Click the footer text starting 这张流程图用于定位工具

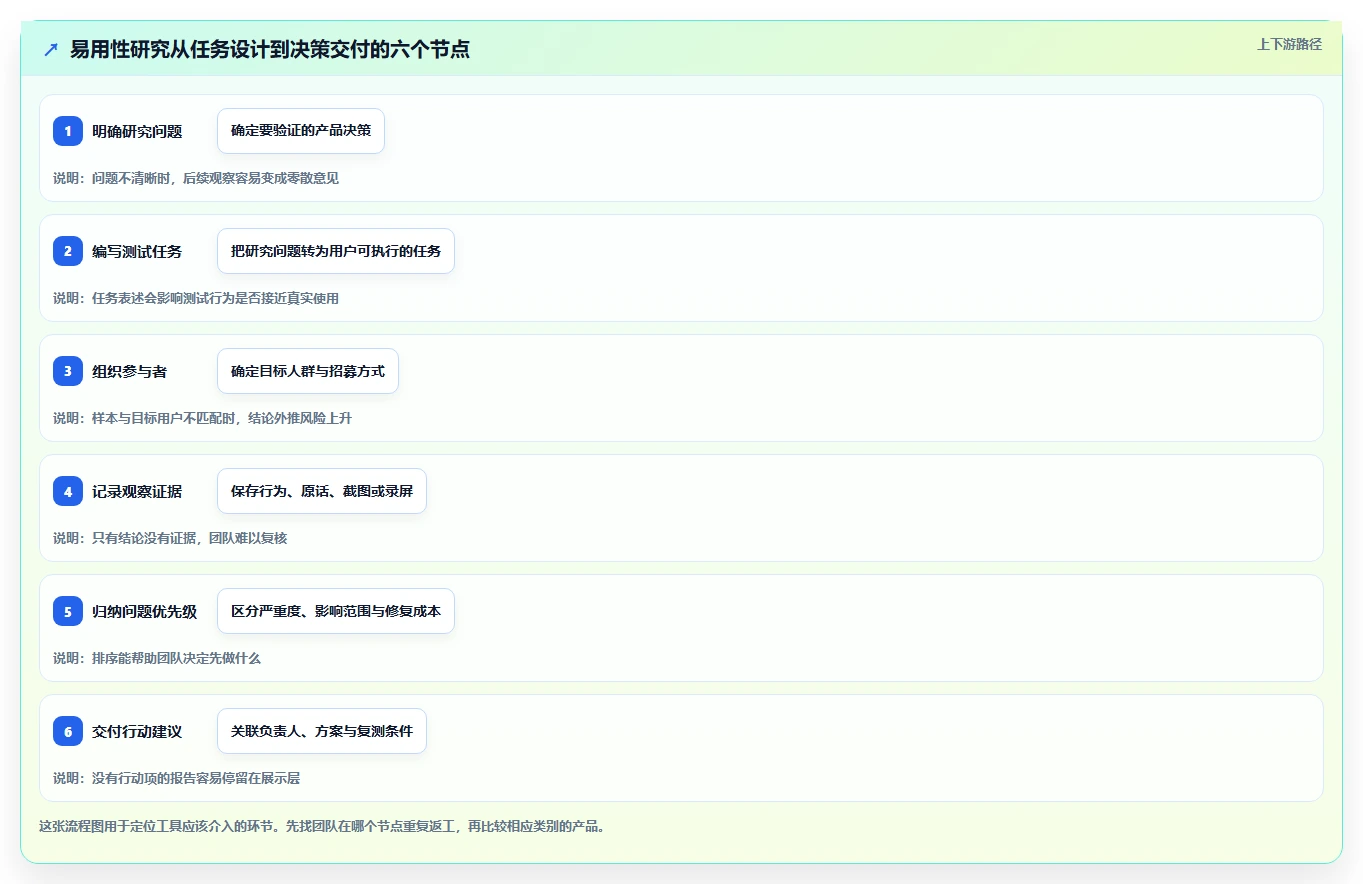(x=322, y=827)
